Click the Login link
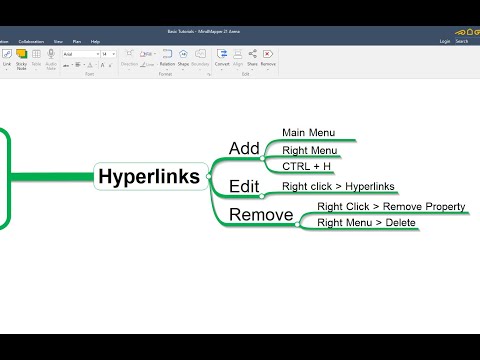 (x=445, y=41)
